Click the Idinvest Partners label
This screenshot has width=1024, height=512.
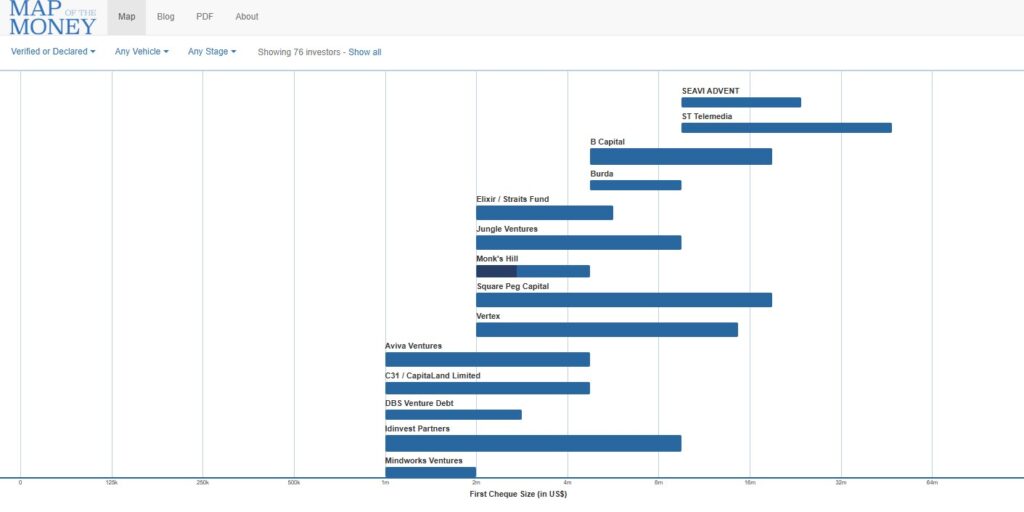pos(417,429)
